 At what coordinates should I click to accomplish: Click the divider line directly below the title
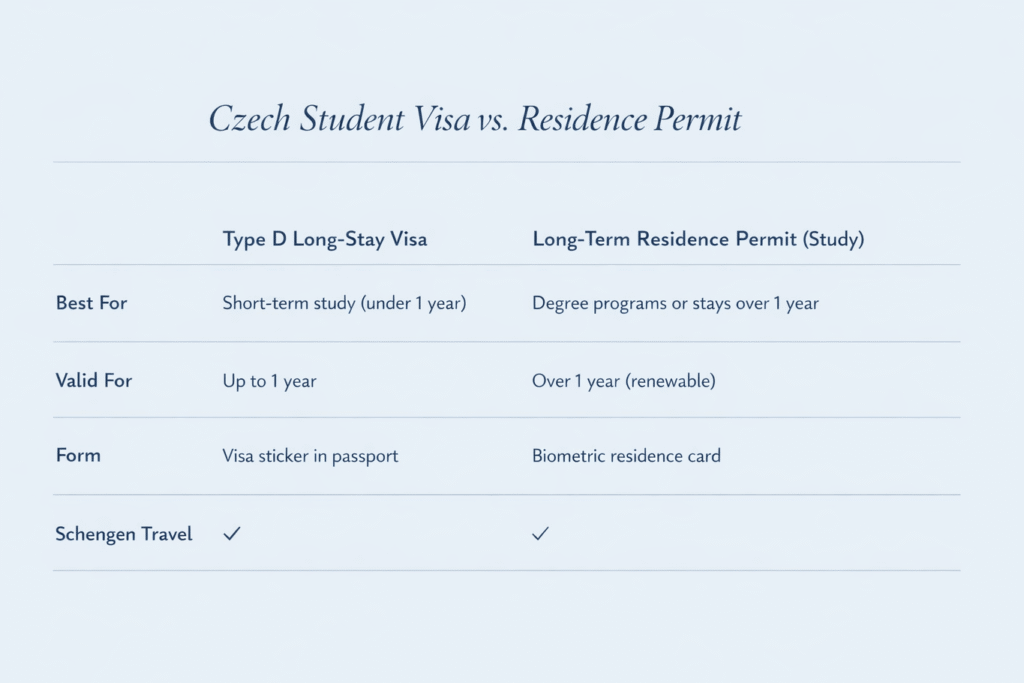tap(506, 162)
